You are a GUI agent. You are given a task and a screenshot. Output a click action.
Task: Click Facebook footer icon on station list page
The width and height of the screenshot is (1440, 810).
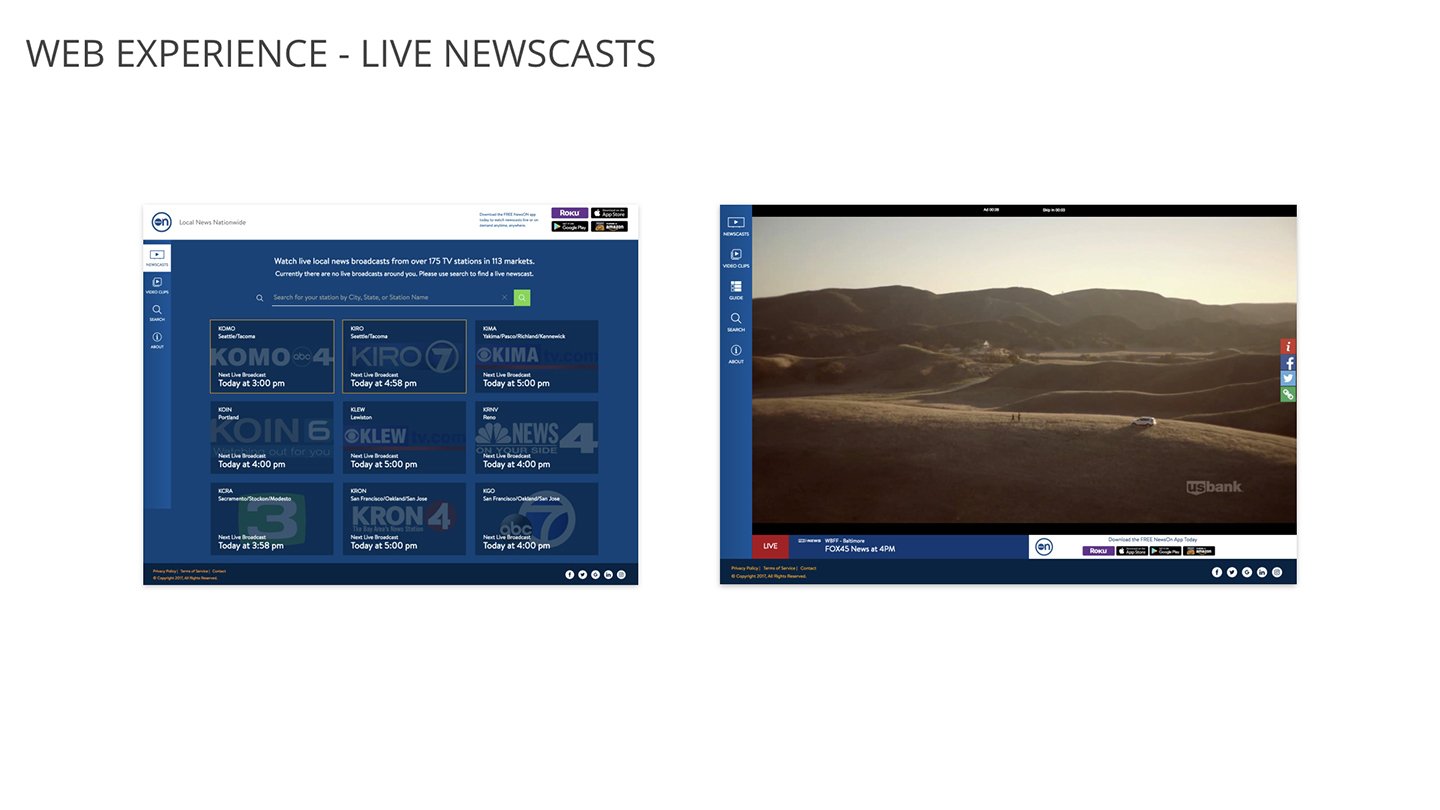[570, 574]
